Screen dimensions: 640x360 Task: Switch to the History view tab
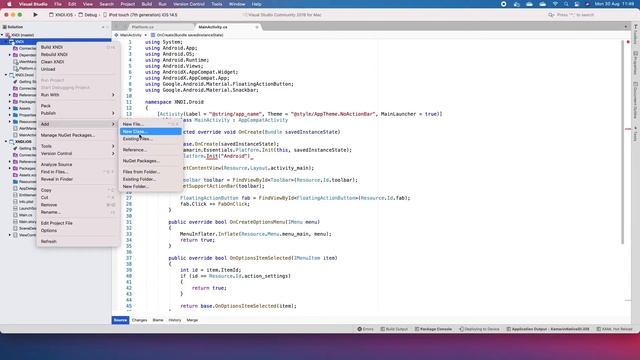coord(175,320)
